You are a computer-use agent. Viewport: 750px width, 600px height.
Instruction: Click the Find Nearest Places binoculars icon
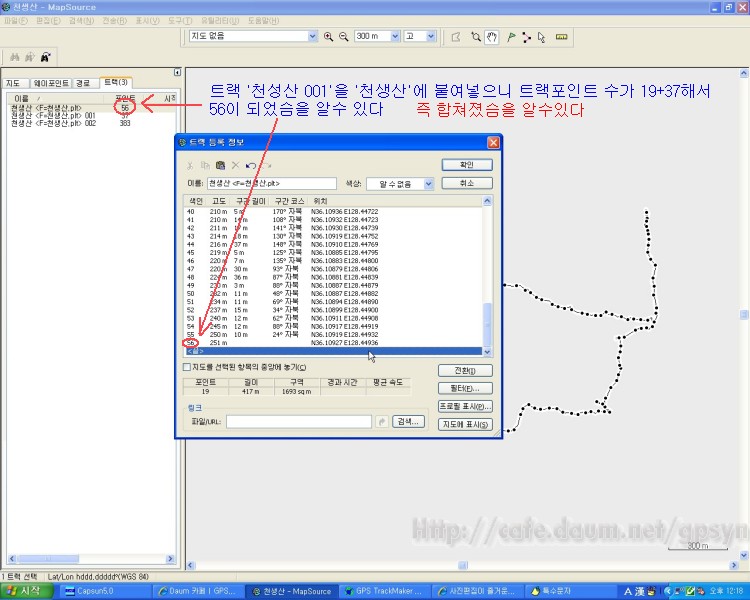click(x=30, y=57)
